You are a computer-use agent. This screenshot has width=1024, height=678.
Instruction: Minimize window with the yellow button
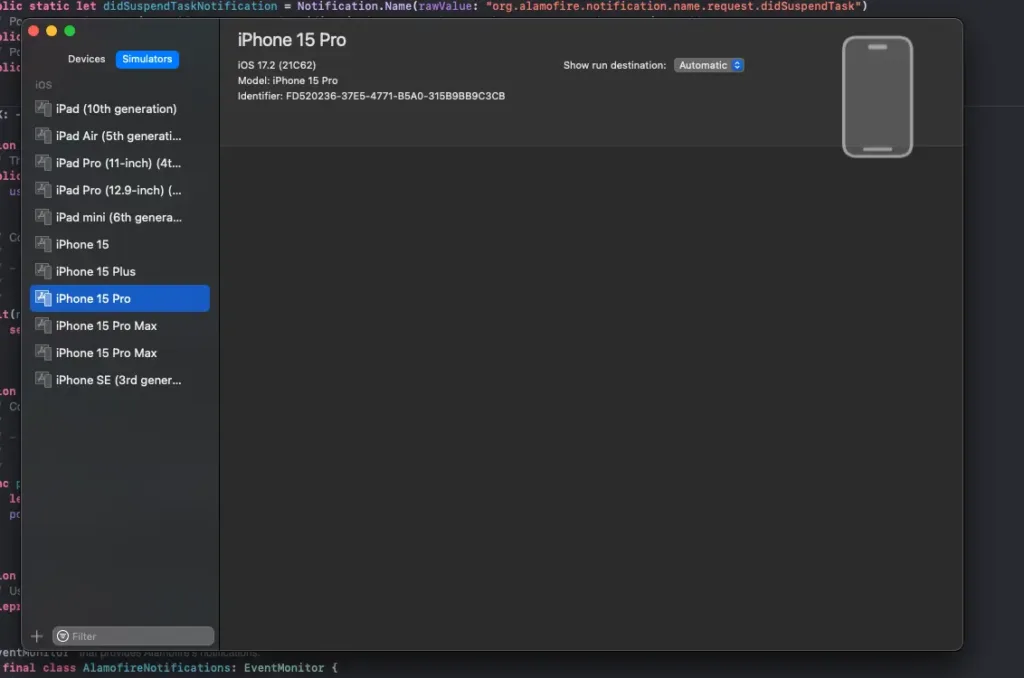pyautogui.click(x=52, y=31)
